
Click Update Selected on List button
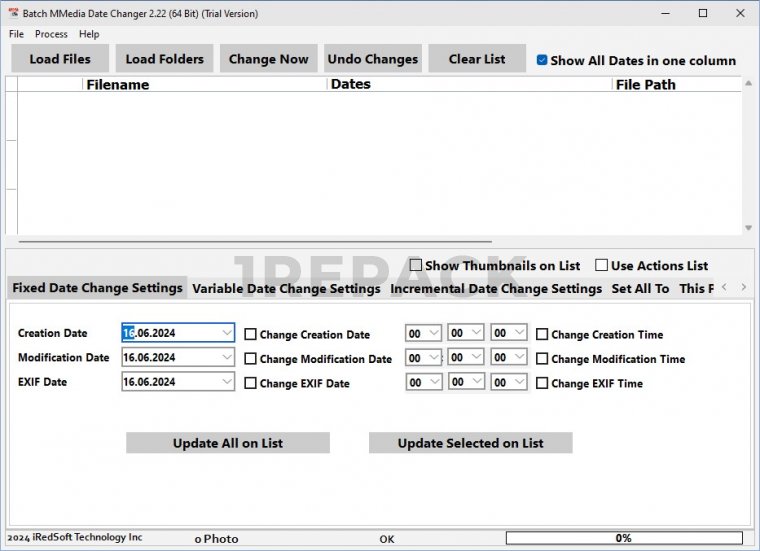[470, 443]
